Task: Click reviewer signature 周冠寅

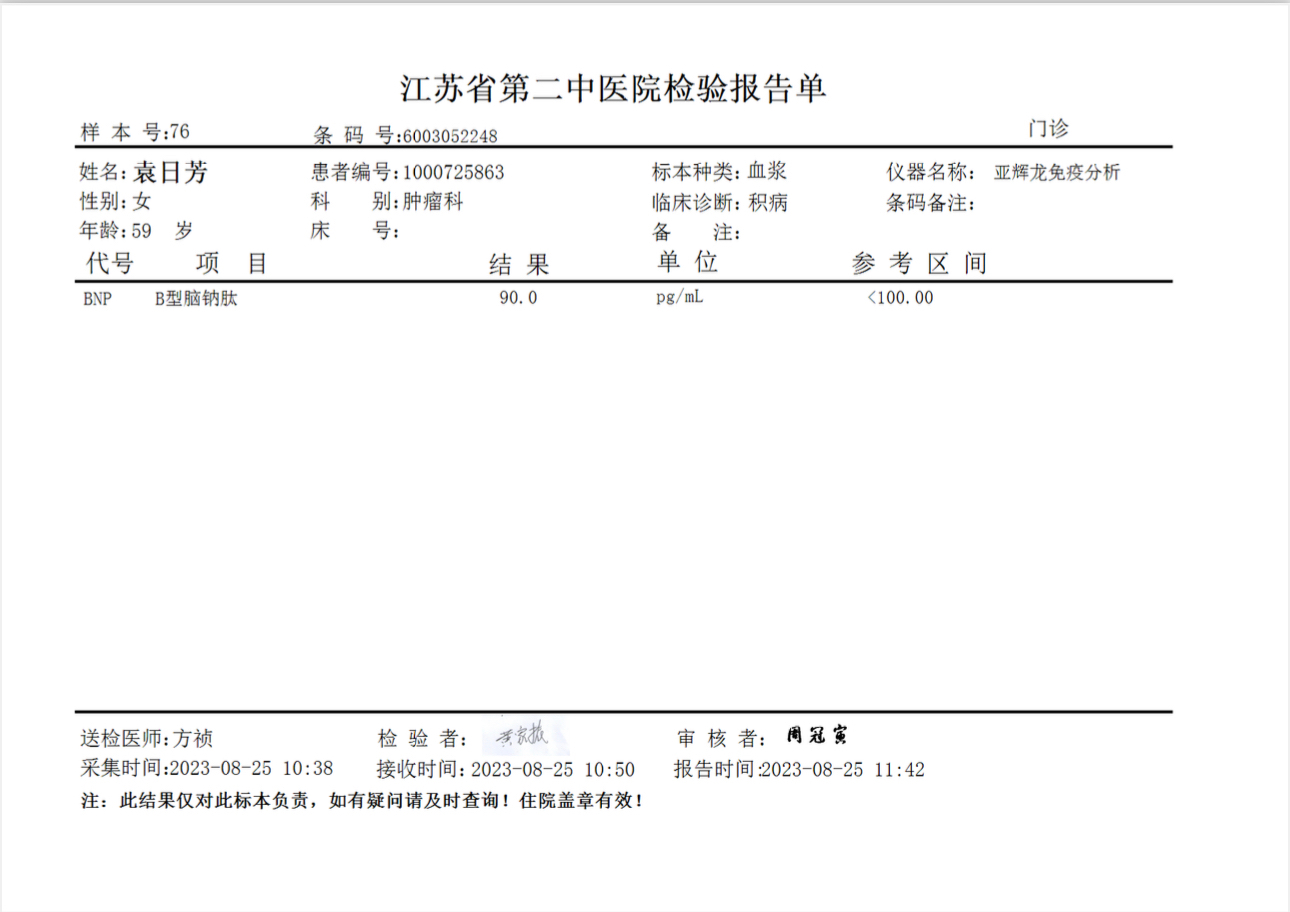Action: [817, 736]
